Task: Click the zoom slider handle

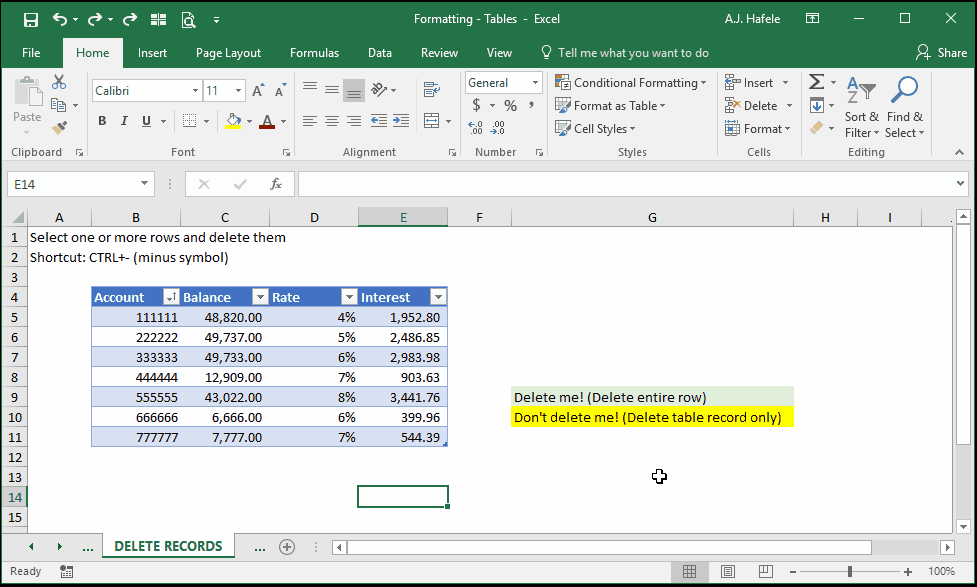Action: click(850, 571)
